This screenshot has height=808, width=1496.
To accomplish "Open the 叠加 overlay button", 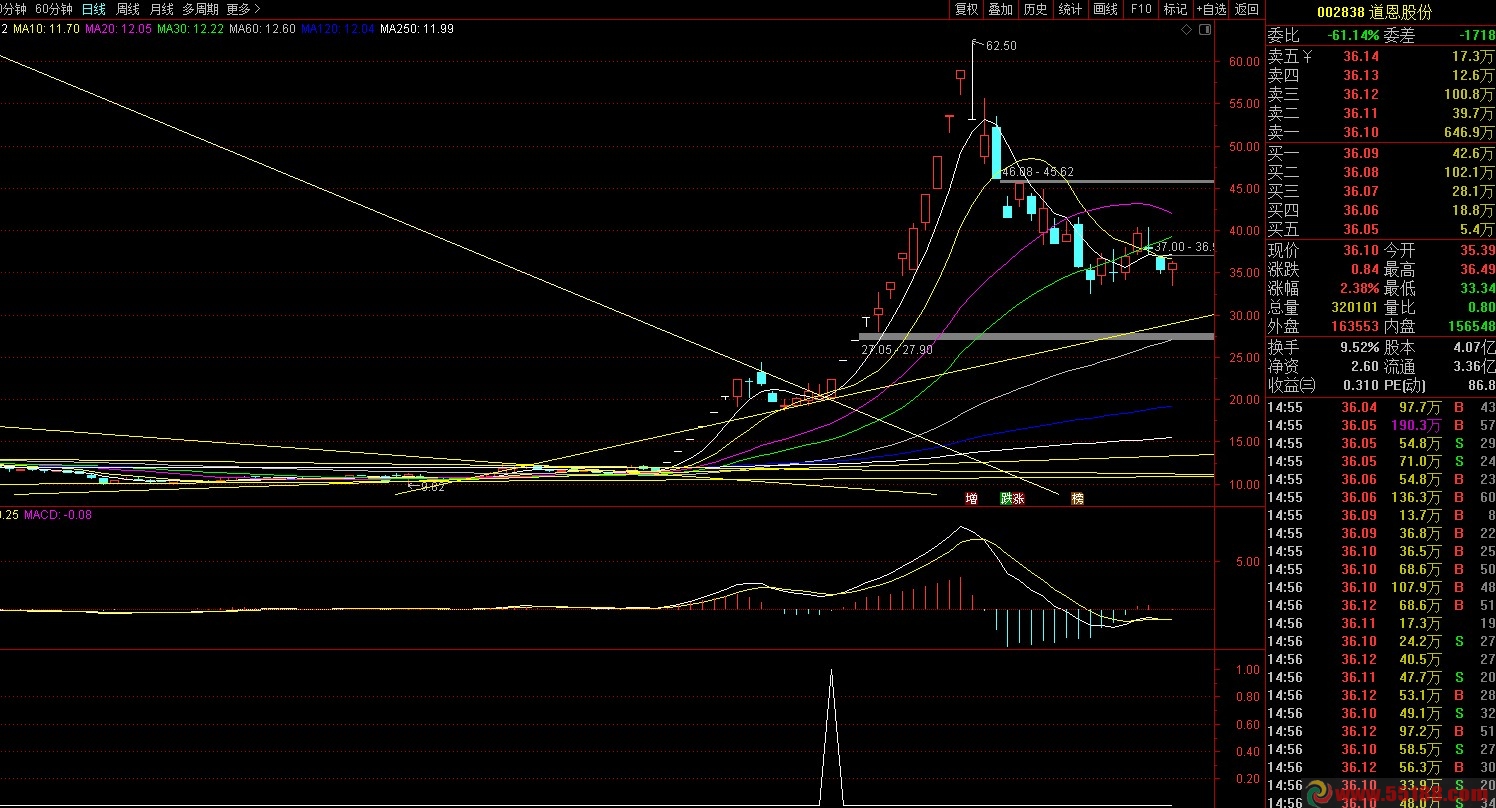I will (1000, 9).
